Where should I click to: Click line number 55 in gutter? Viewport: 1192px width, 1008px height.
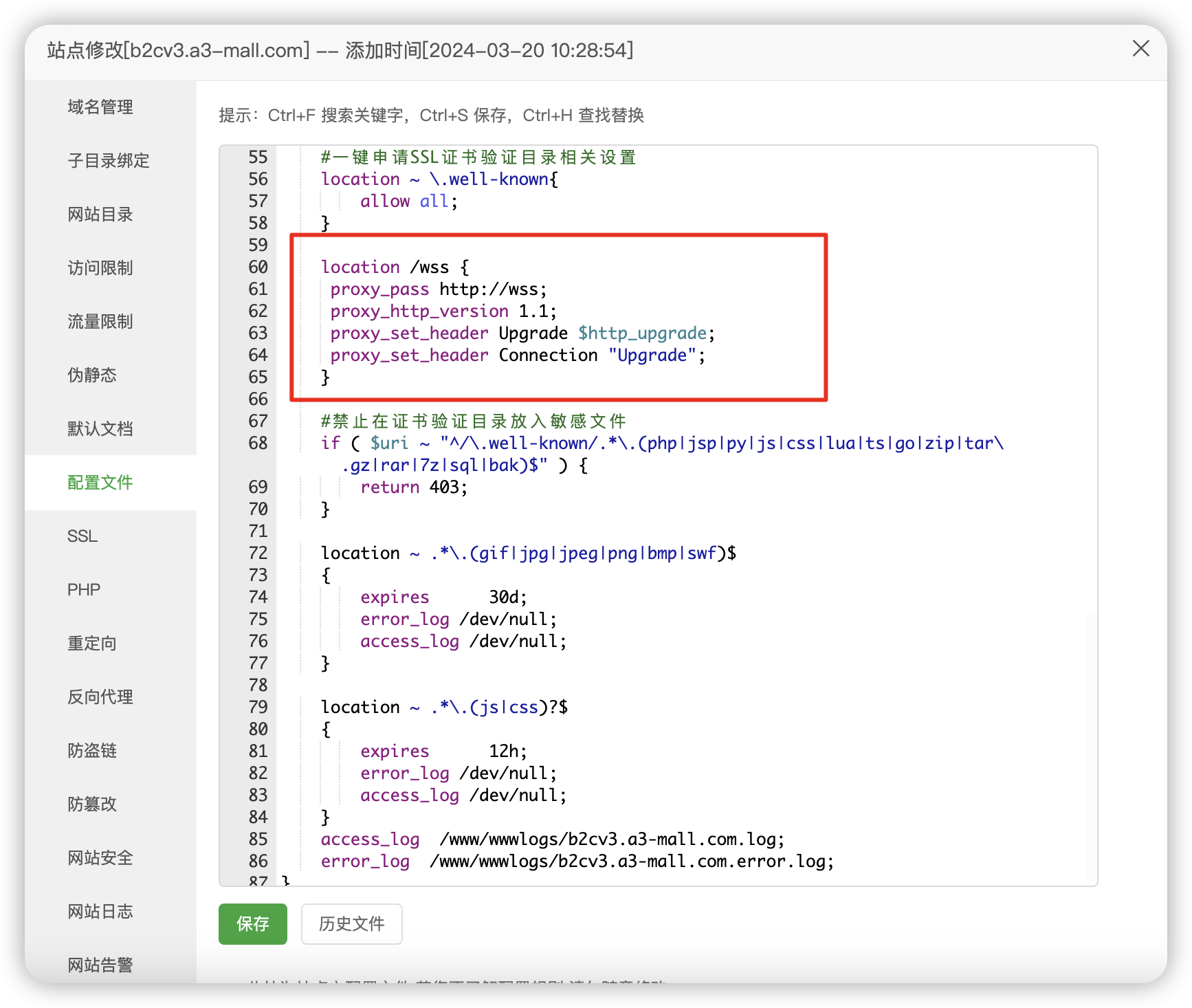258,157
